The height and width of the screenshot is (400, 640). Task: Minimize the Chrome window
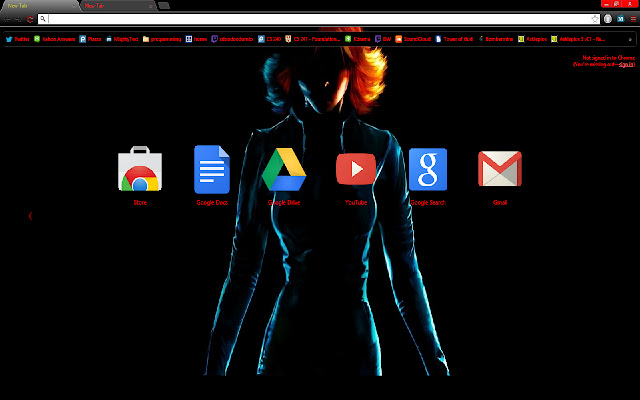pyautogui.click(x=606, y=4)
